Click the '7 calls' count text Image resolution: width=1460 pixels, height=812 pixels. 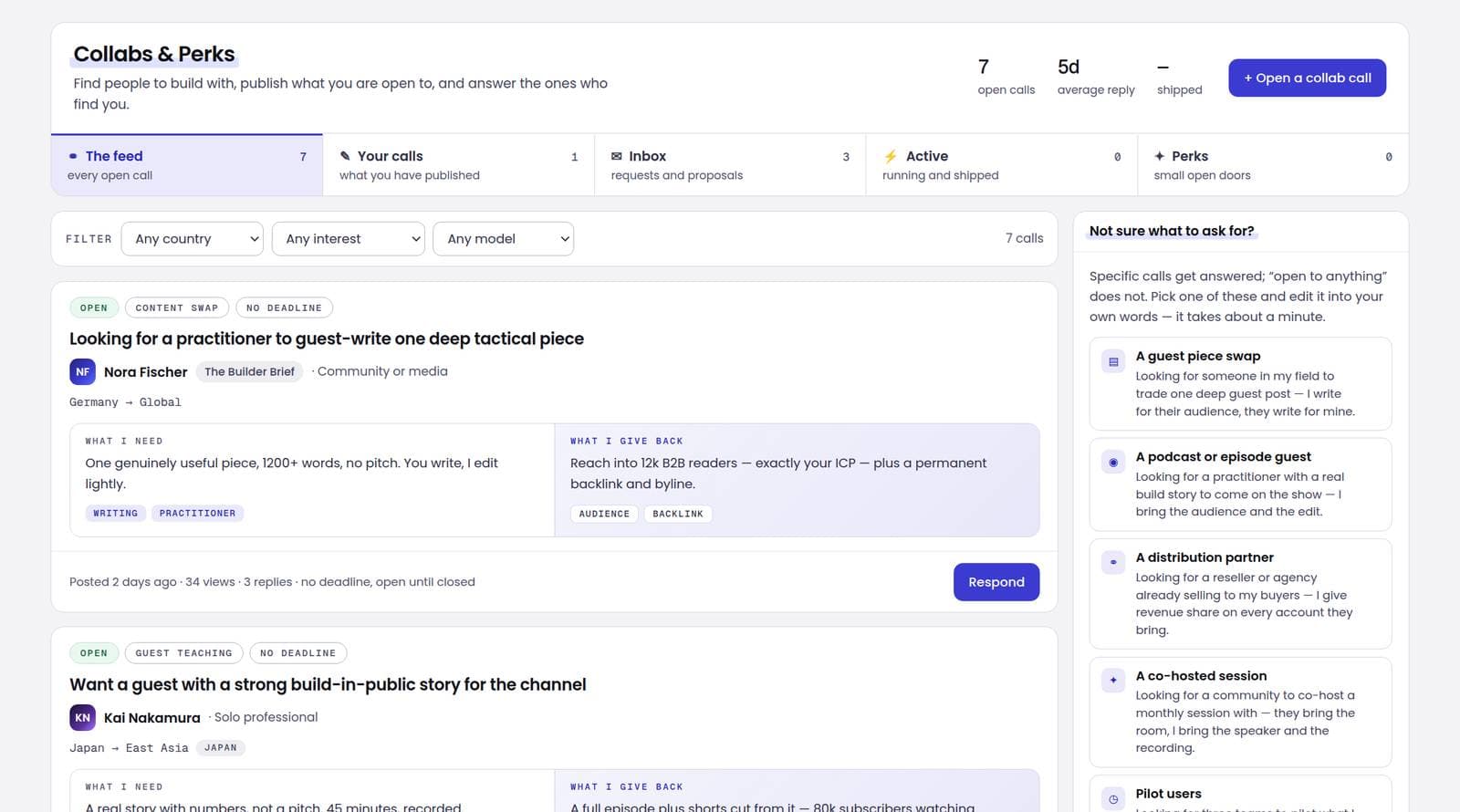coord(1024,238)
